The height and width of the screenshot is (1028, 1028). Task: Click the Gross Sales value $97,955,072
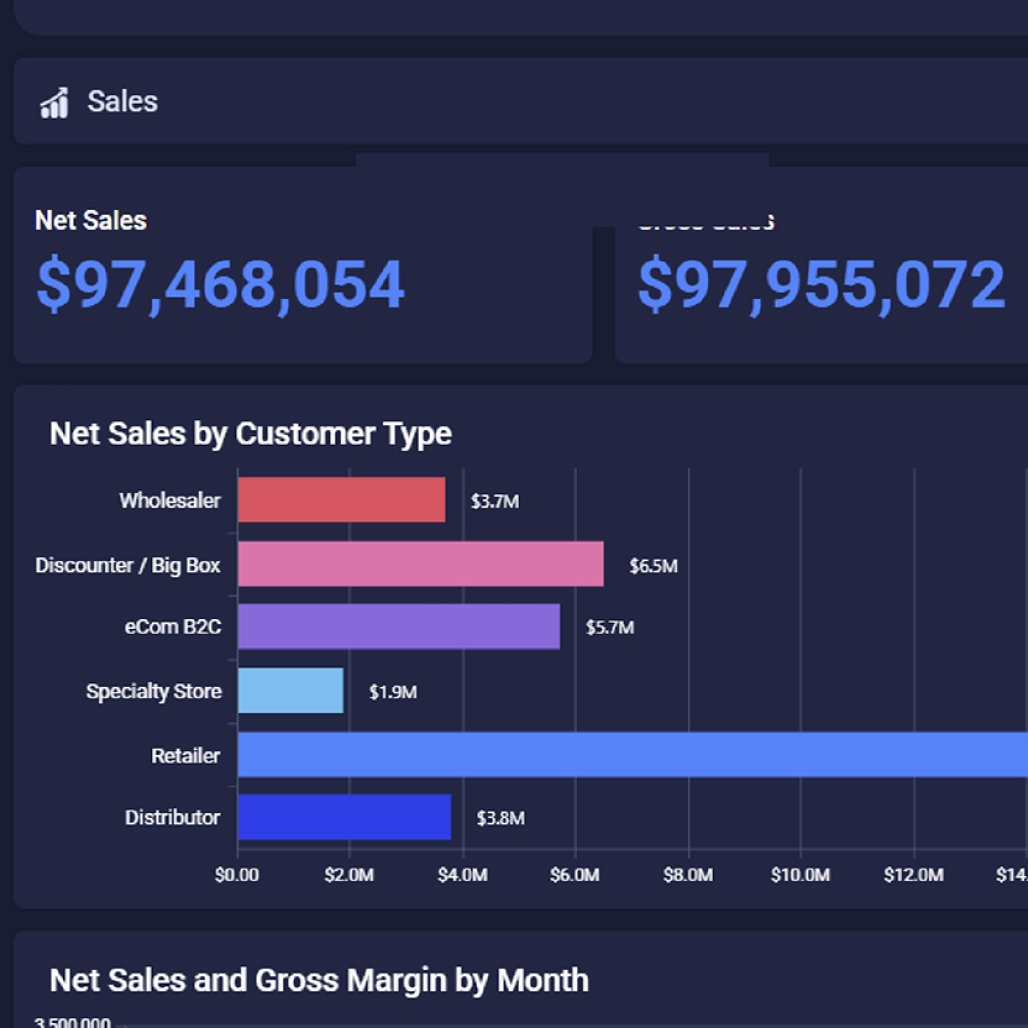pyautogui.click(x=820, y=284)
